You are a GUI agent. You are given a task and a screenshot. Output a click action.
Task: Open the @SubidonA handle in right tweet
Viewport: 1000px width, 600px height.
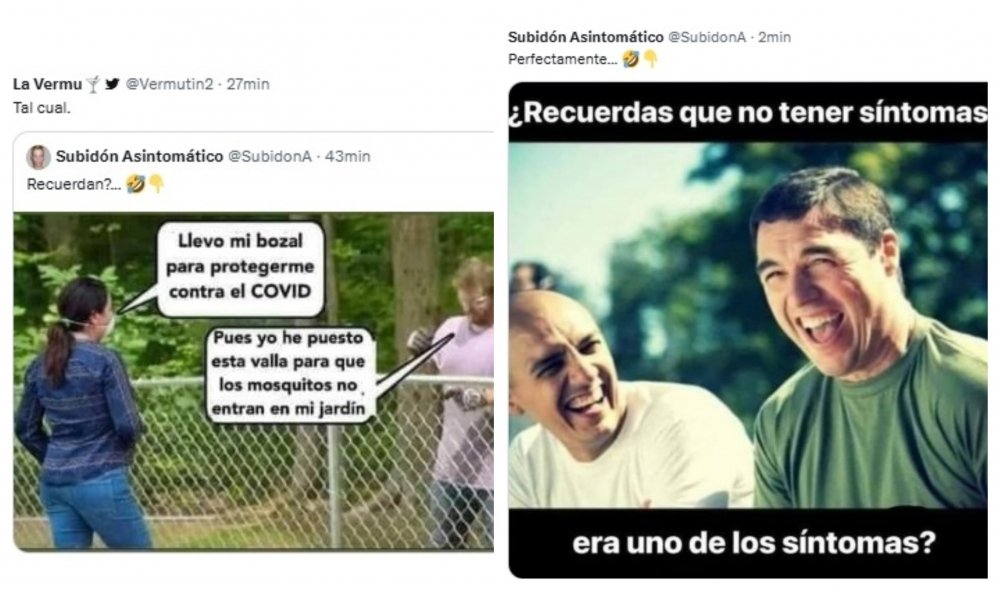(x=707, y=37)
